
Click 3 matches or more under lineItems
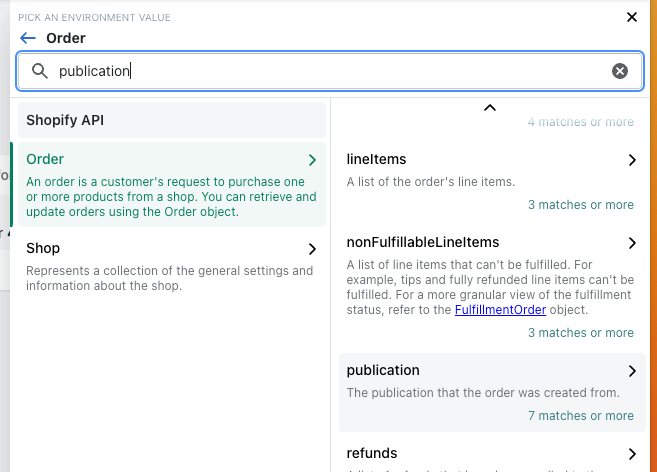[x=581, y=205]
